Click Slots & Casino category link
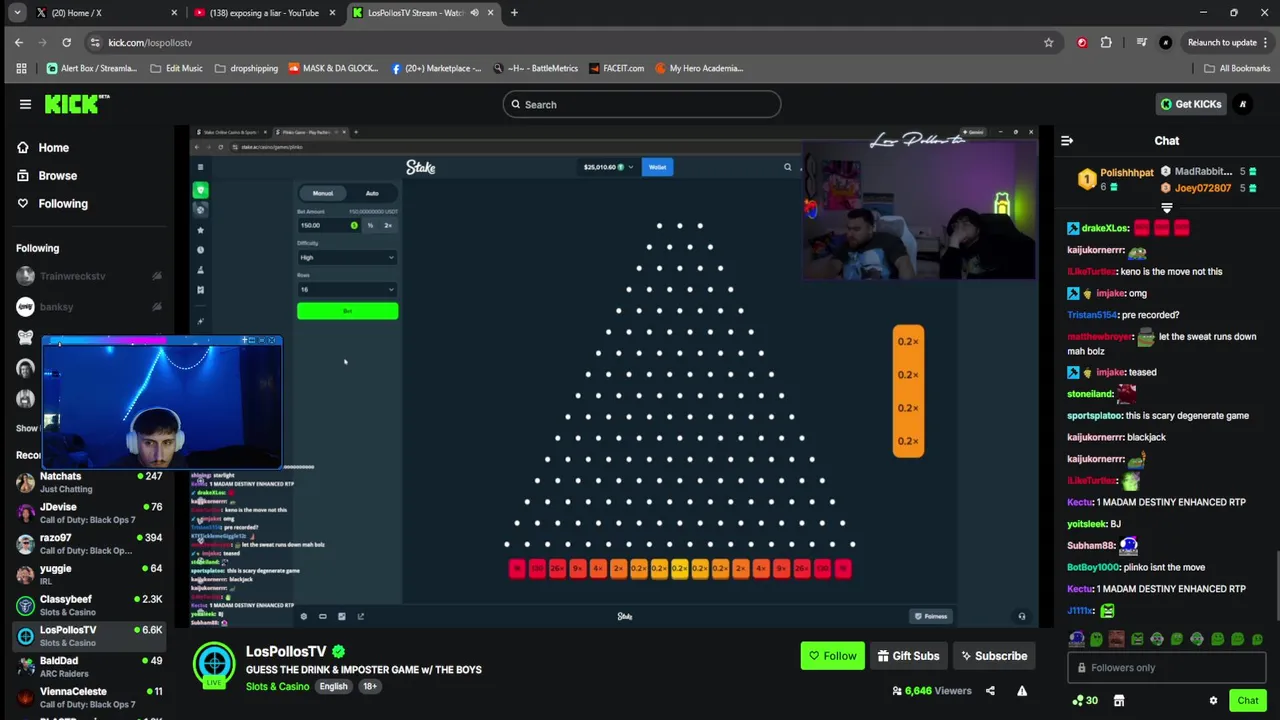Image resolution: width=1280 pixels, height=720 pixels. (277, 687)
